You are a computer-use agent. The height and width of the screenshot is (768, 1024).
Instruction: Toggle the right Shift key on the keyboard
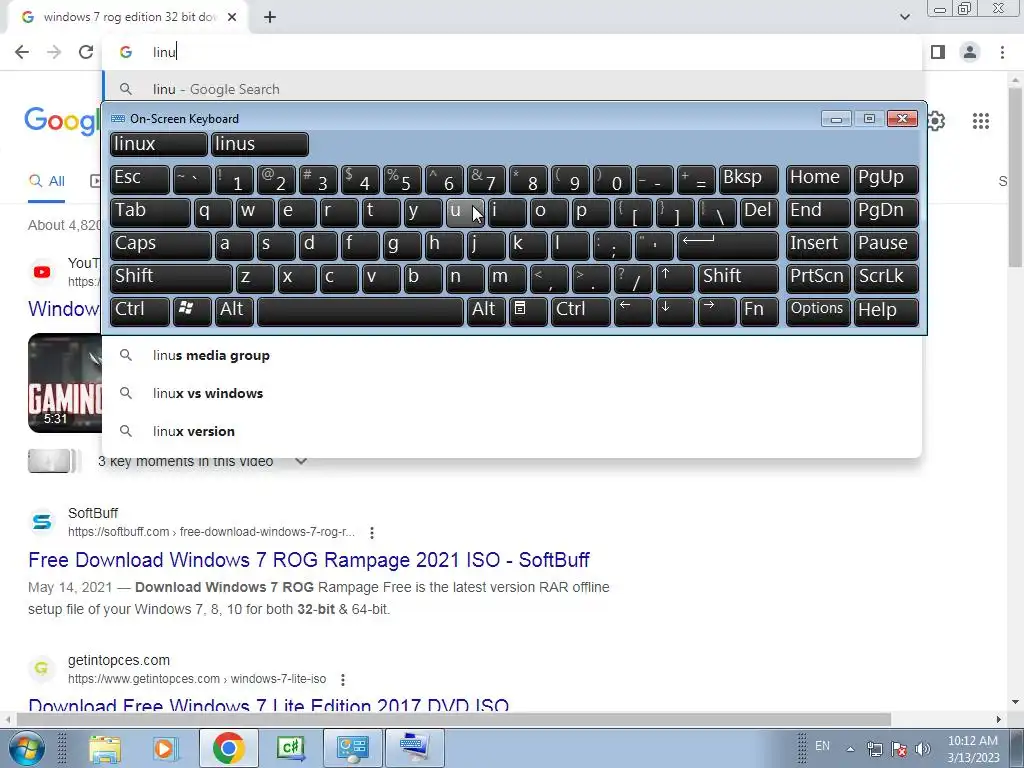tap(738, 278)
